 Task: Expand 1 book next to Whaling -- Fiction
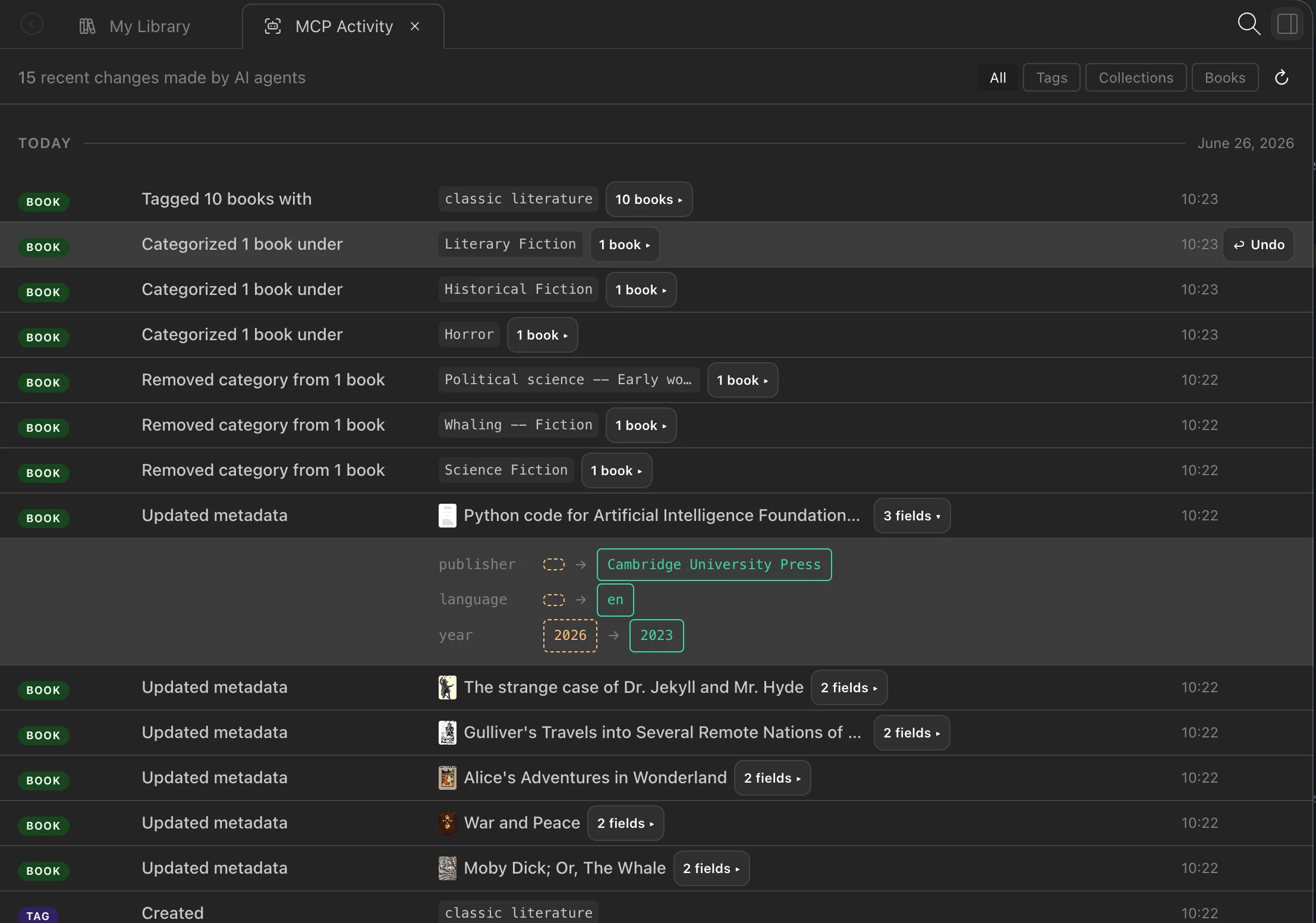coord(641,425)
